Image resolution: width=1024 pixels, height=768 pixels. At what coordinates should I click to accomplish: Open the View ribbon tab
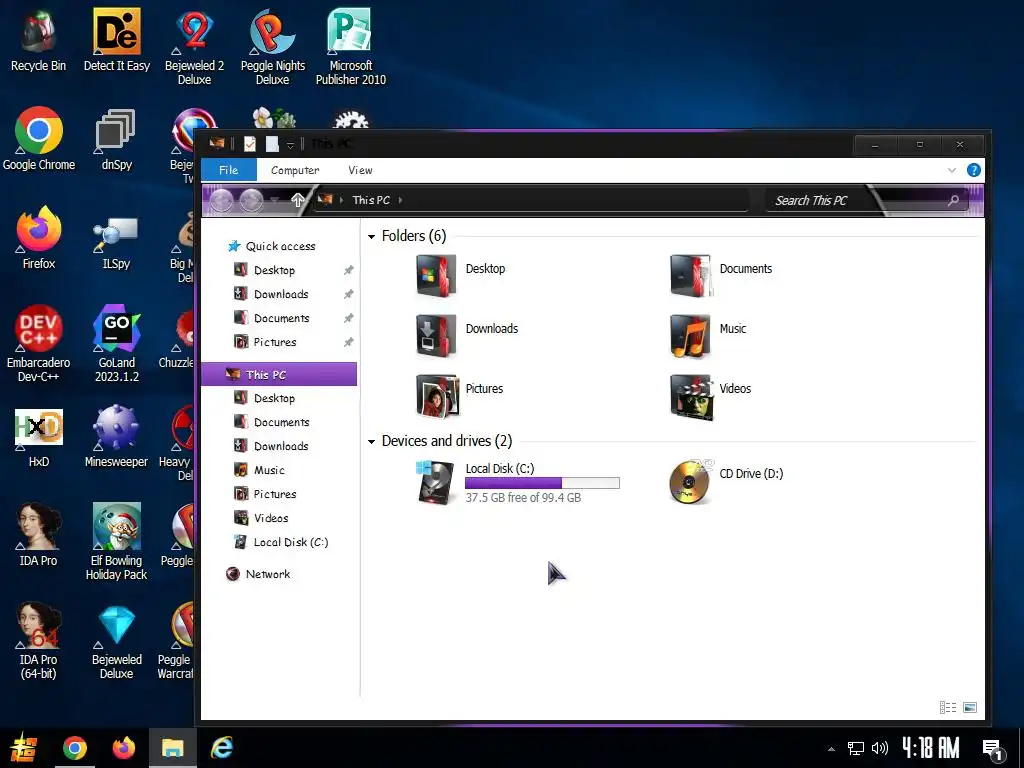pyautogui.click(x=360, y=170)
